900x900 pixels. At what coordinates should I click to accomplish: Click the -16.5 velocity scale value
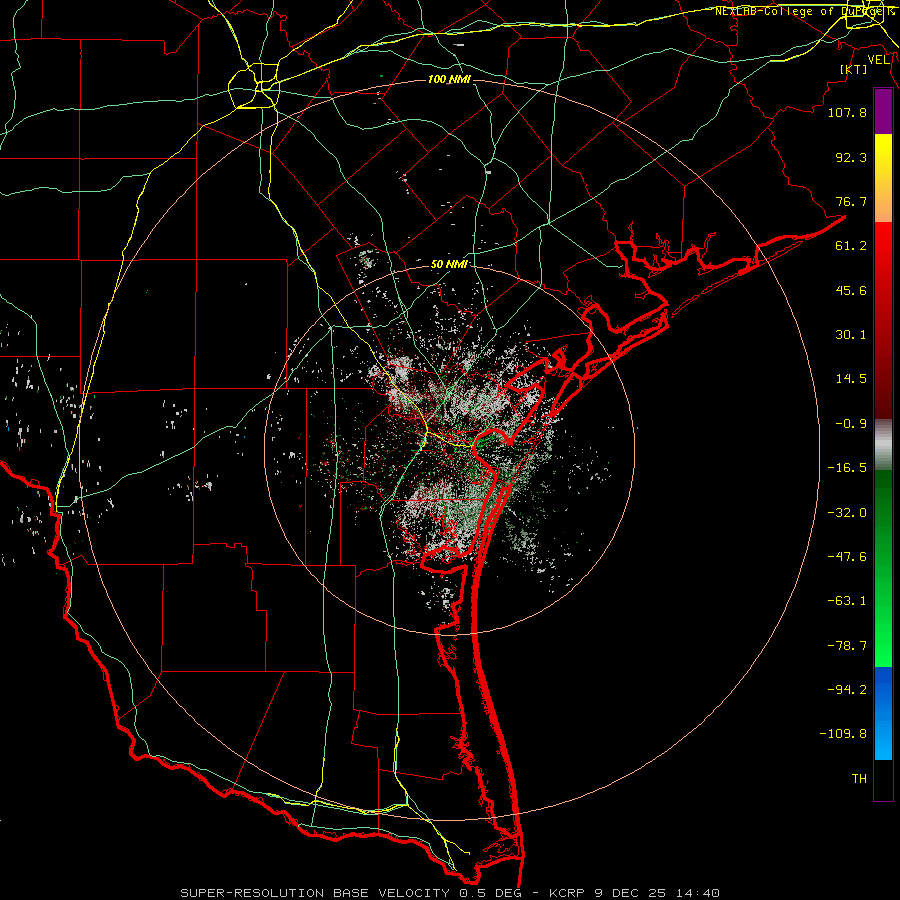[847, 468]
